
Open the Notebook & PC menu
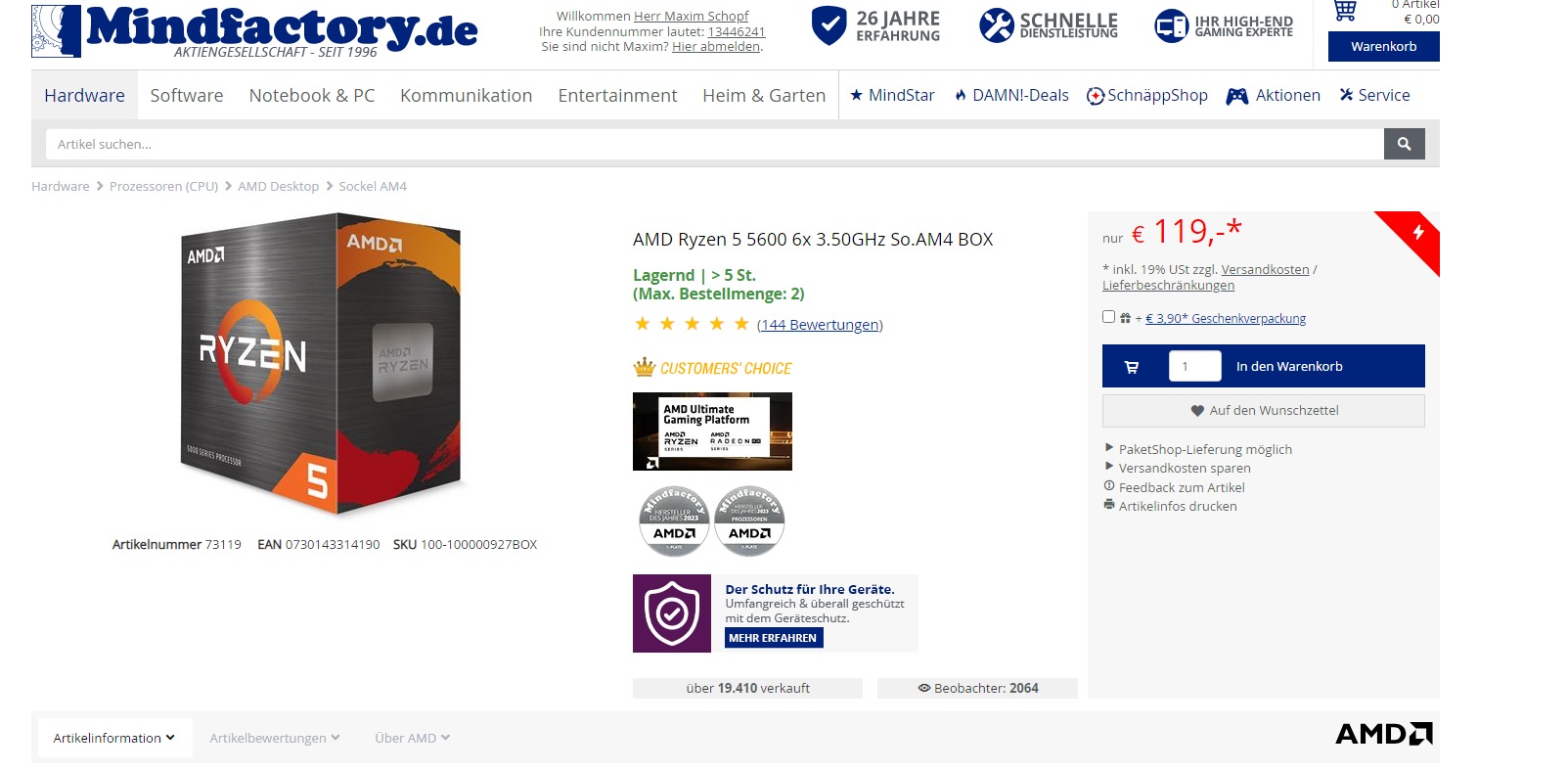(x=312, y=95)
